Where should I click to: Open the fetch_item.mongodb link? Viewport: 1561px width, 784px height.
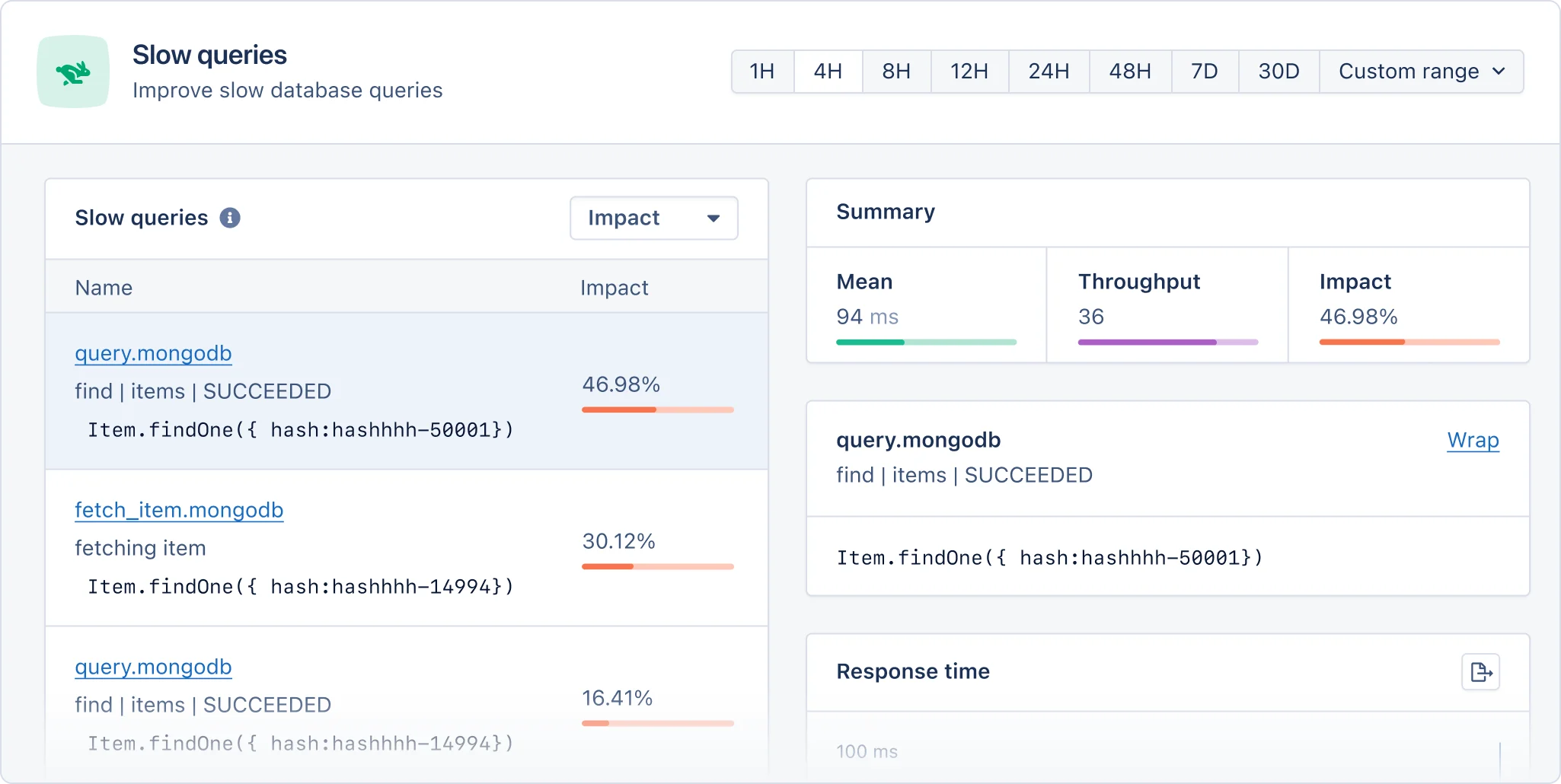[x=179, y=510]
